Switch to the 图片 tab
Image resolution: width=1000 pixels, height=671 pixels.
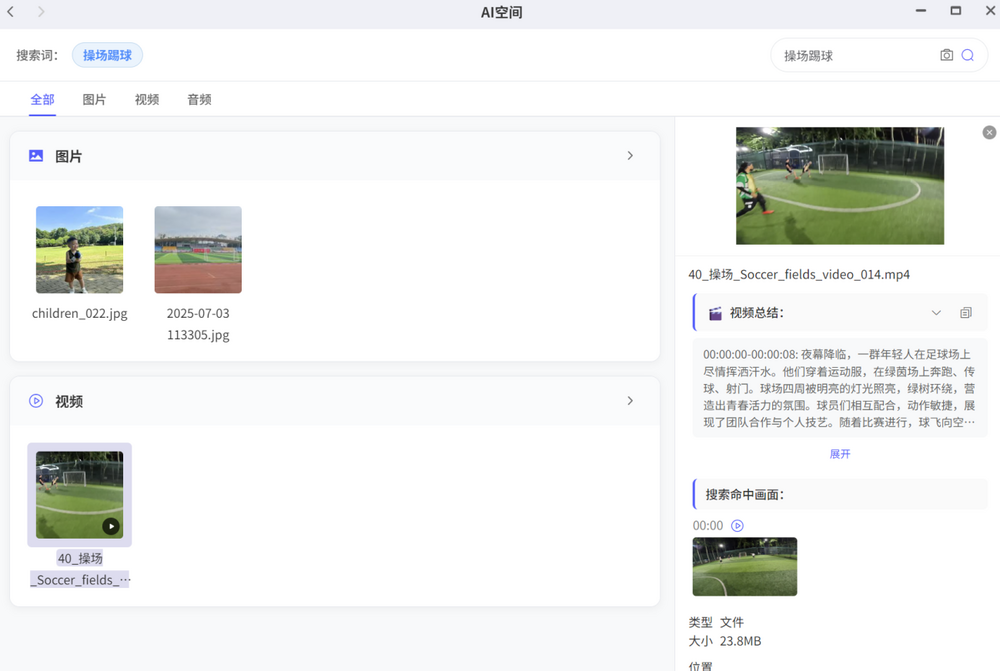94,100
